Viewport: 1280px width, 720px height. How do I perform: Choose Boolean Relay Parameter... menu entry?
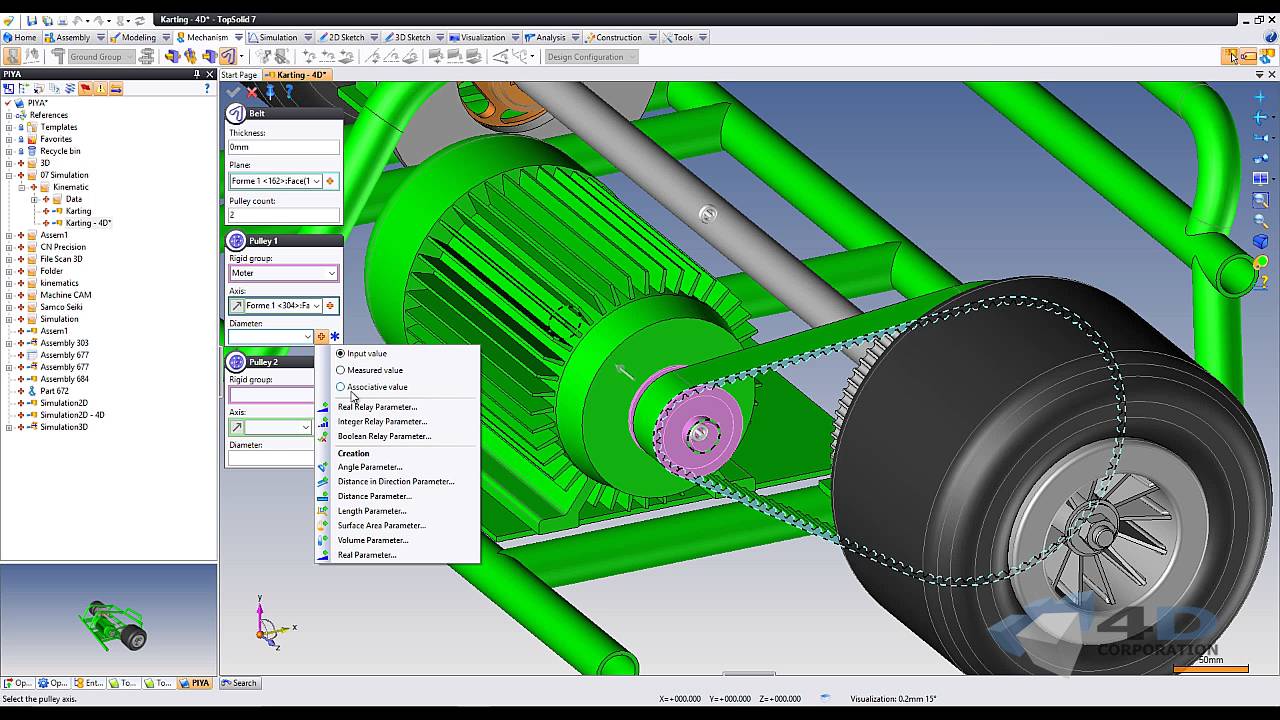pyautogui.click(x=384, y=436)
